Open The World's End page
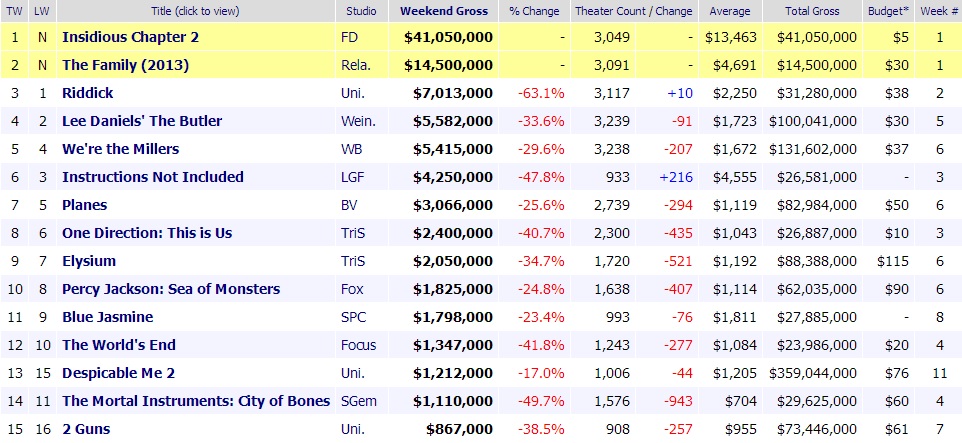The width and height of the screenshot is (962, 443). tap(119, 345)
